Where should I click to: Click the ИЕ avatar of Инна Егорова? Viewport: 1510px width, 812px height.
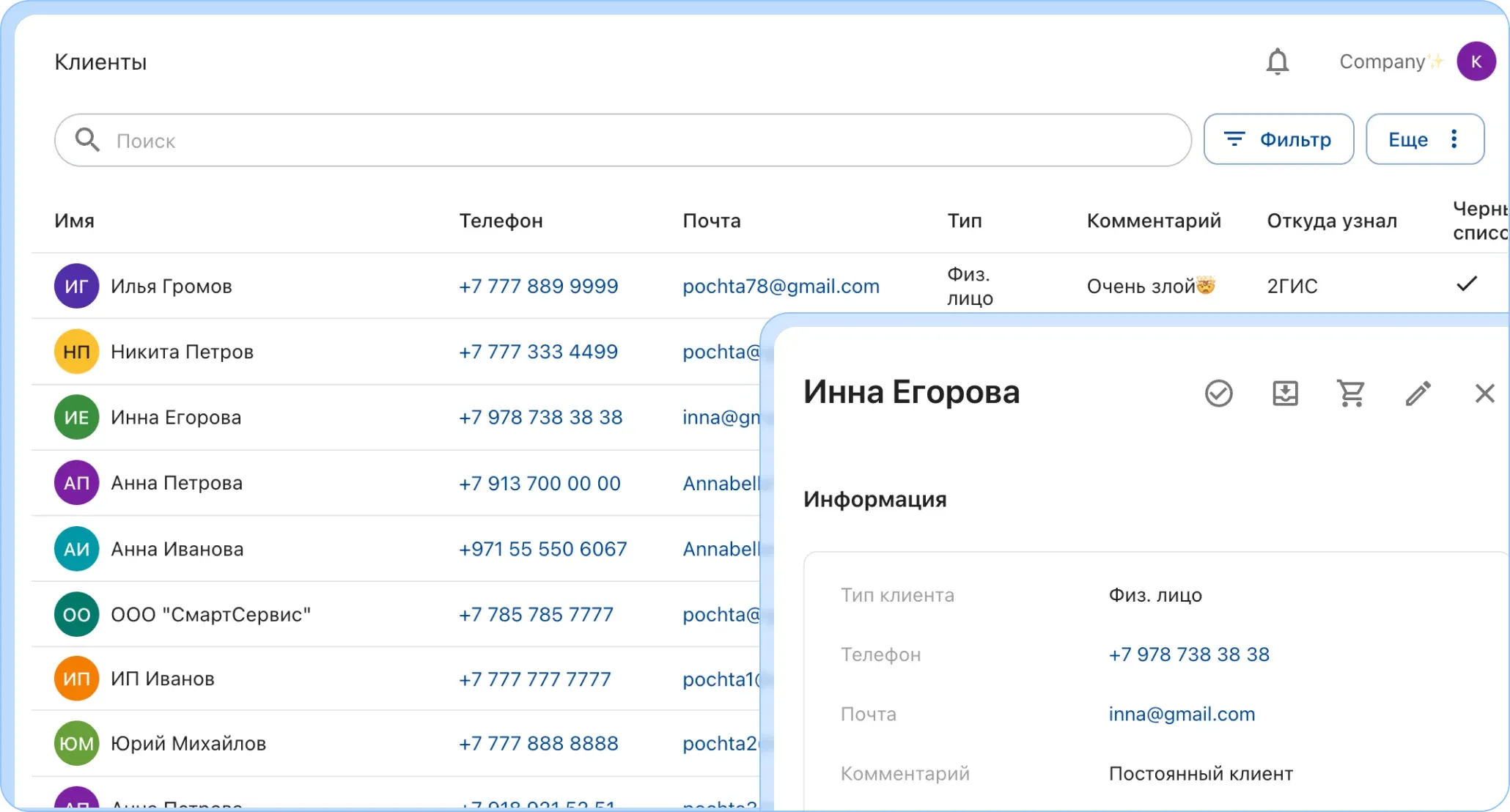point(76,418)
